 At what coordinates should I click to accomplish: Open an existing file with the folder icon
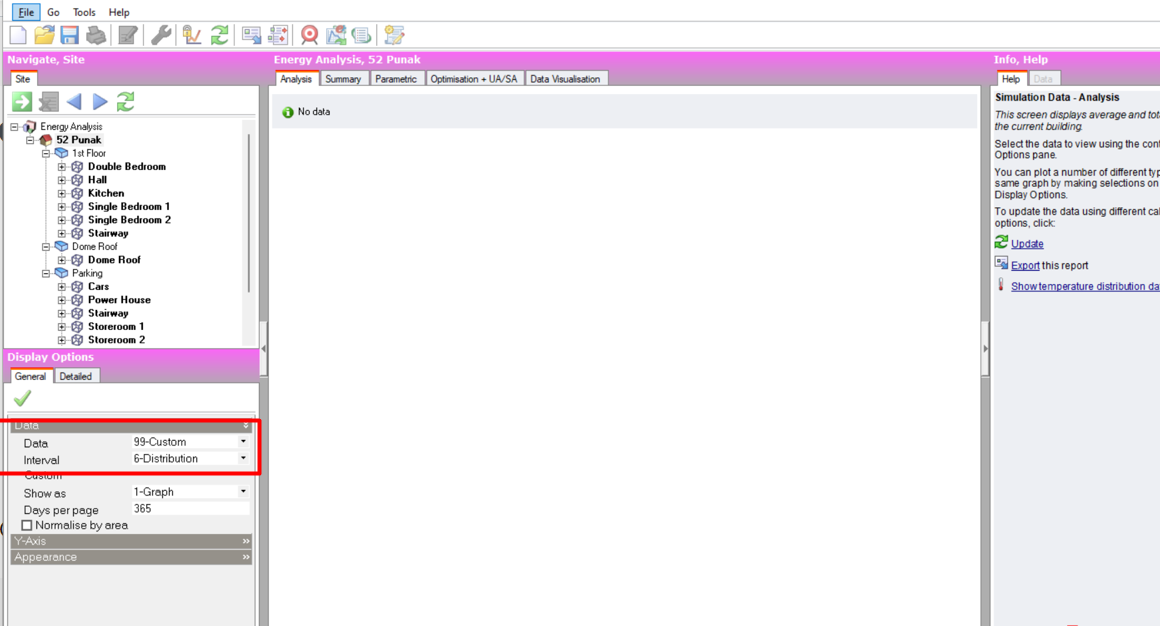coord(44,35)
